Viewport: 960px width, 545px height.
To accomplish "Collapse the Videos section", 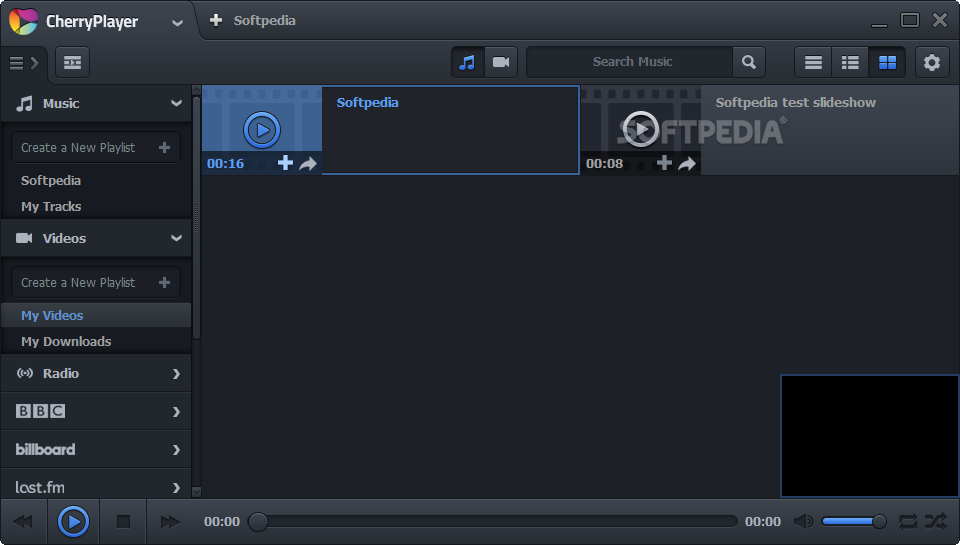I will 176,238.
